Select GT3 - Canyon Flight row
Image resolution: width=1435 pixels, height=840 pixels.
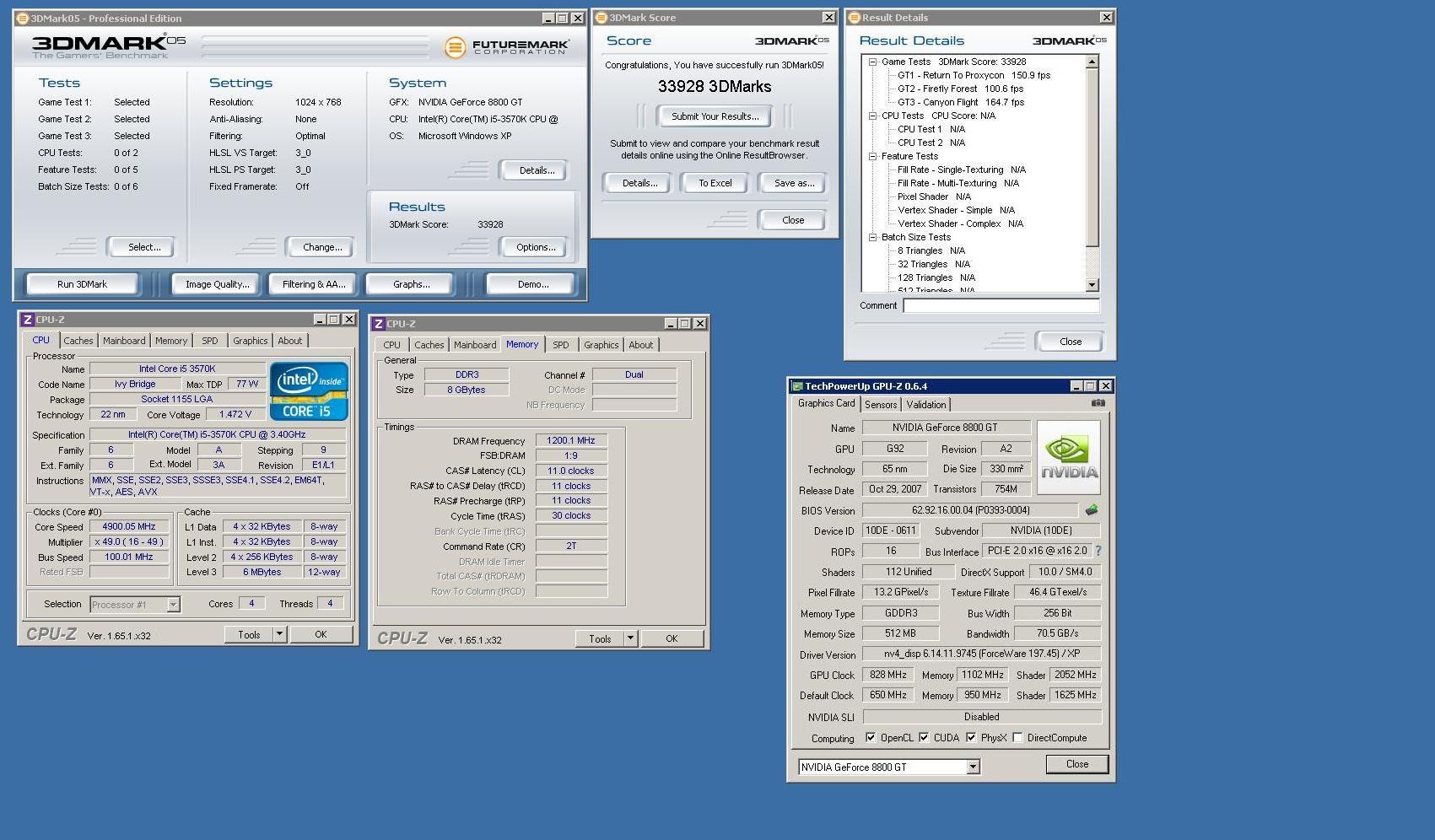tap(961, 102)
